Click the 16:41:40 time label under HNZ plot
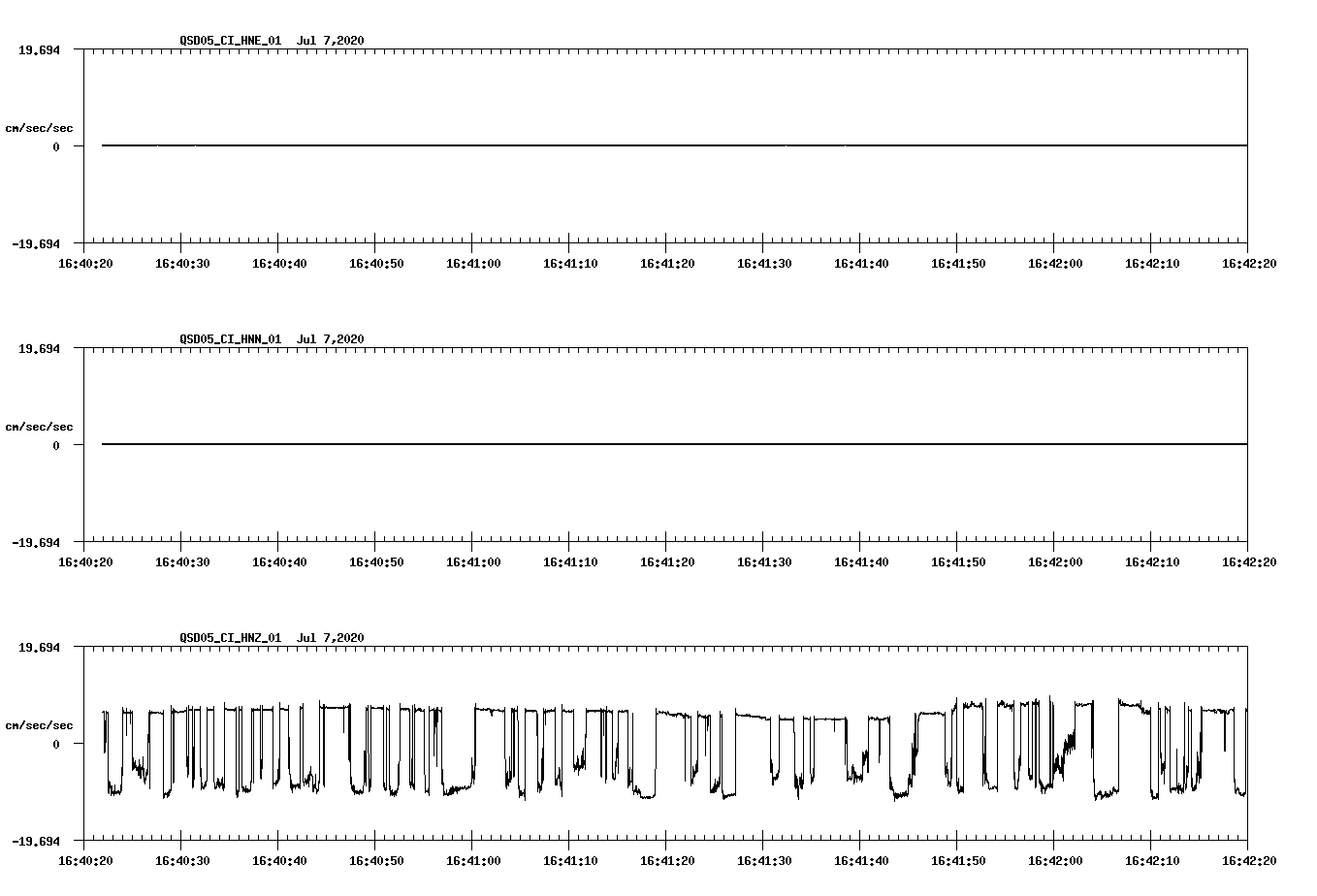This screenshot has width=1317, height=896. pos(861,861)
